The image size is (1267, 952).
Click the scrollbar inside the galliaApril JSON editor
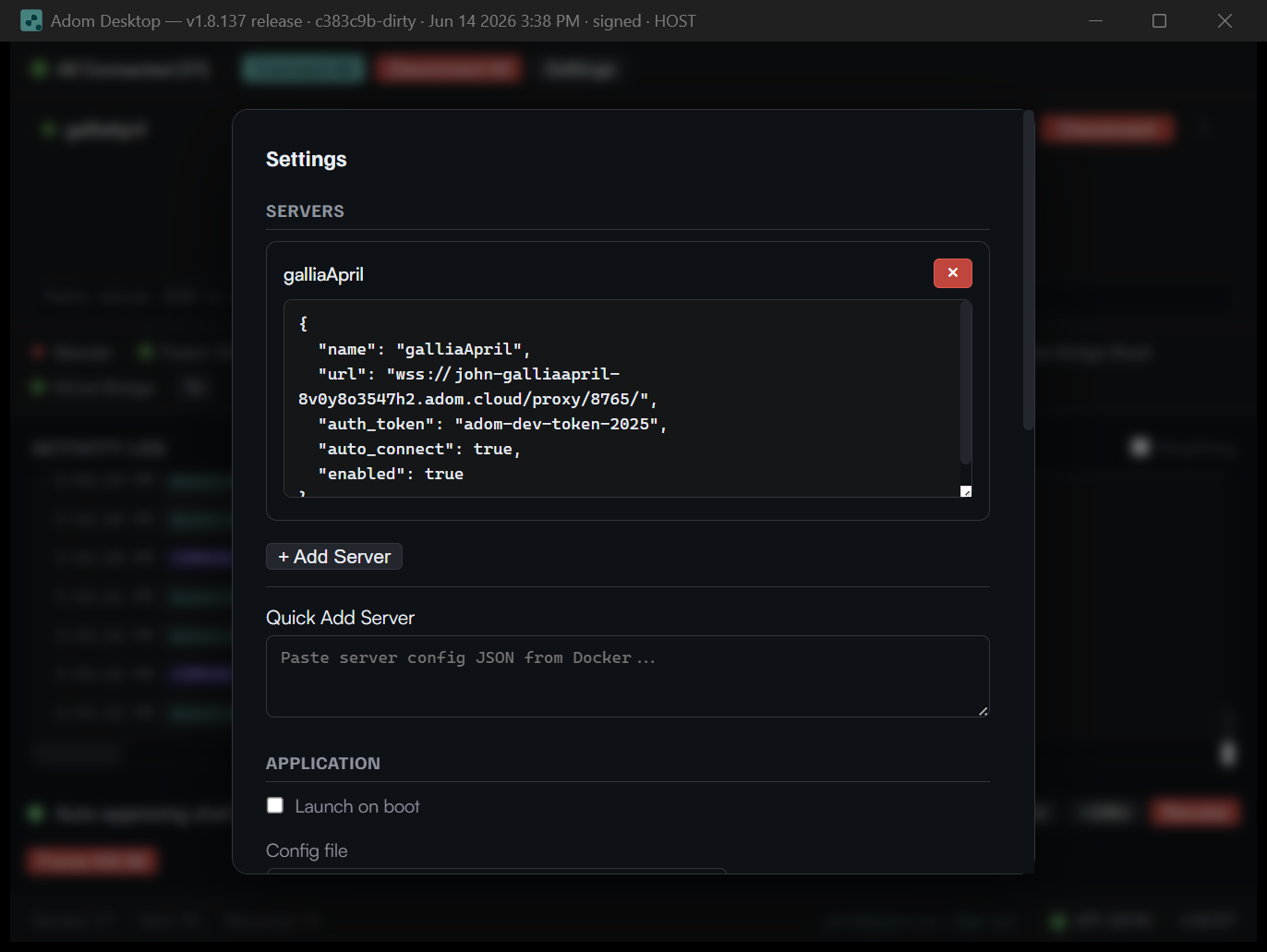966,382
